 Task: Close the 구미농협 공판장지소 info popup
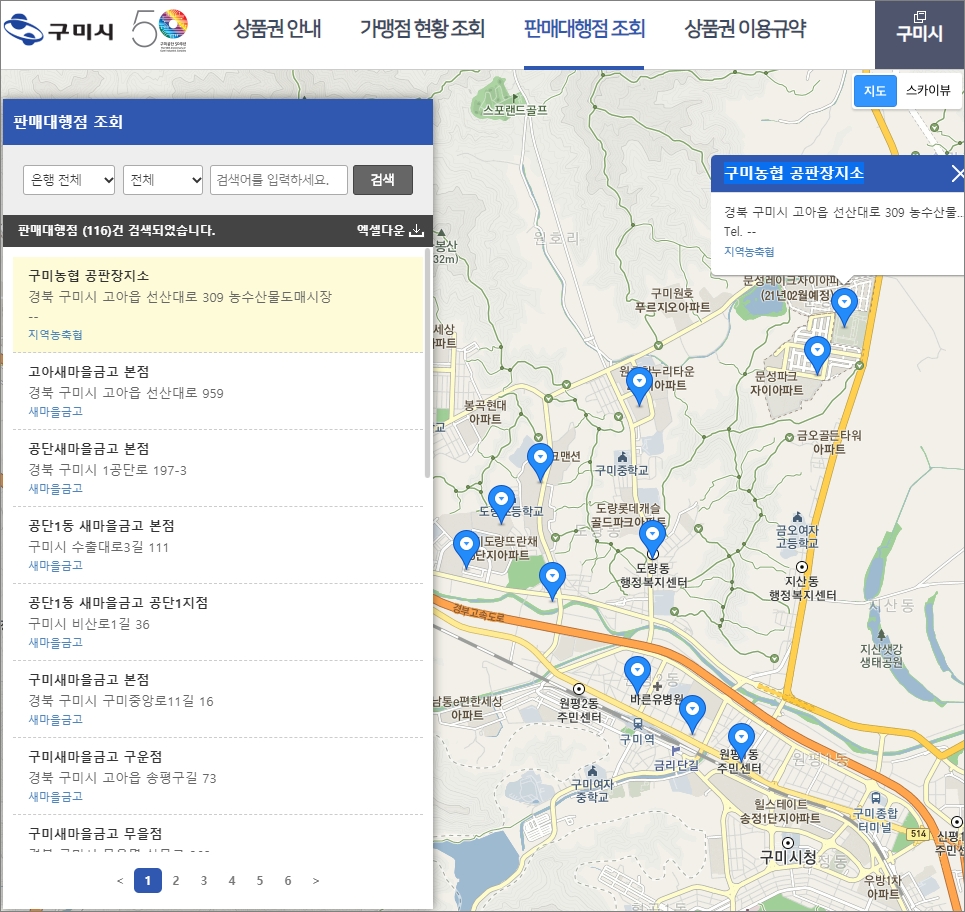957,174
